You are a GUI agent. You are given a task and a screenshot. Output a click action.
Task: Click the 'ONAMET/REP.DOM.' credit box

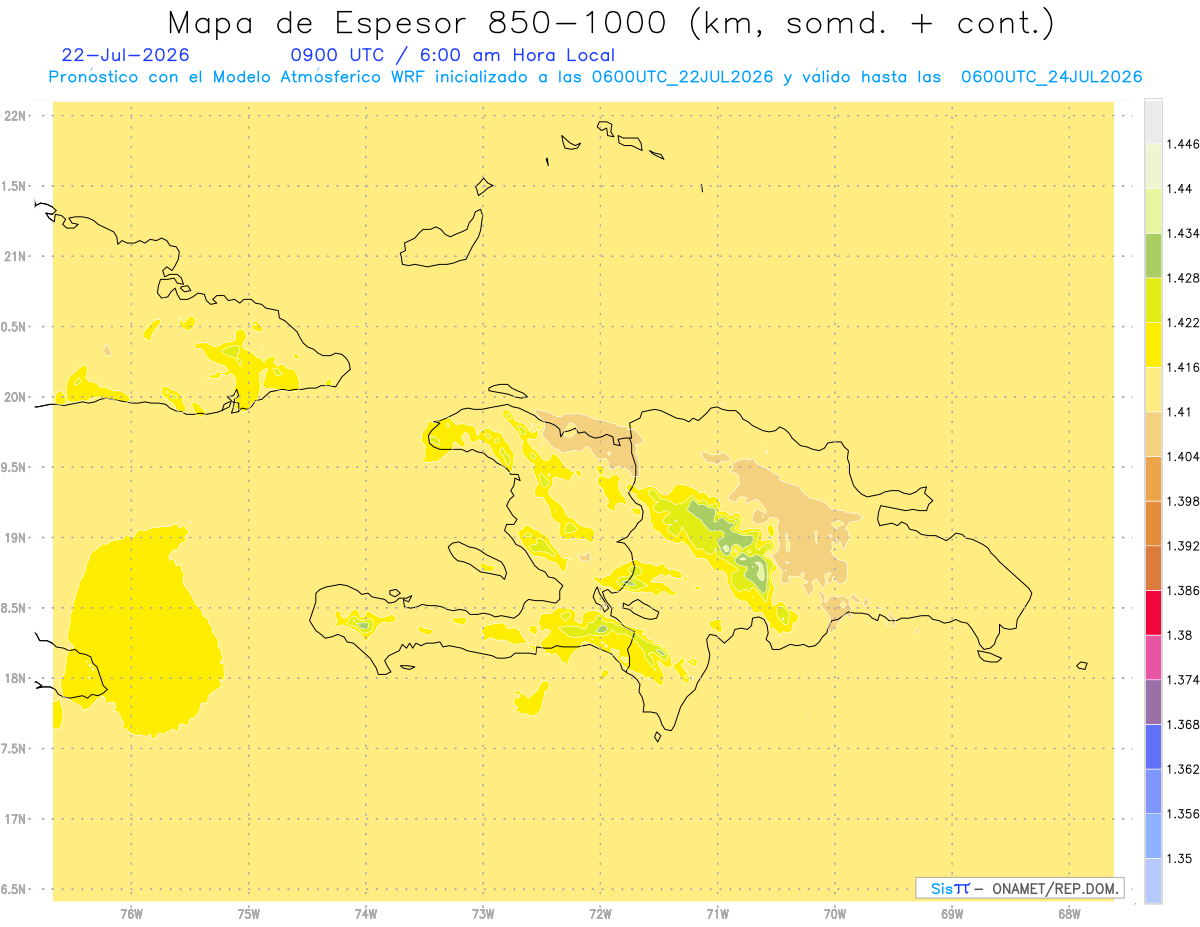(1020, 888)
